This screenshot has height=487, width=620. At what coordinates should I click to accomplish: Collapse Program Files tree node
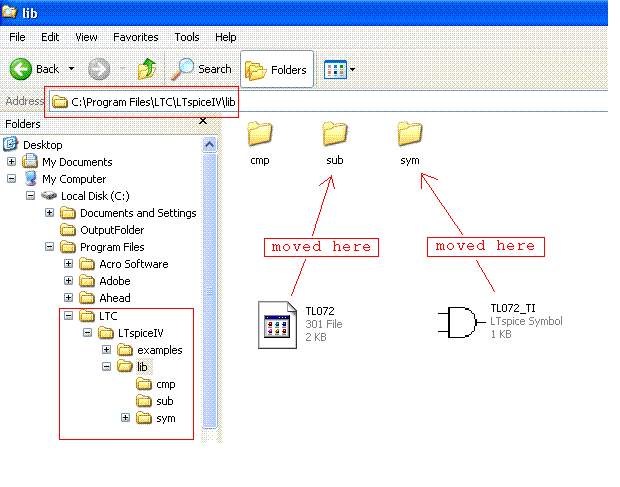pos(49,247)
